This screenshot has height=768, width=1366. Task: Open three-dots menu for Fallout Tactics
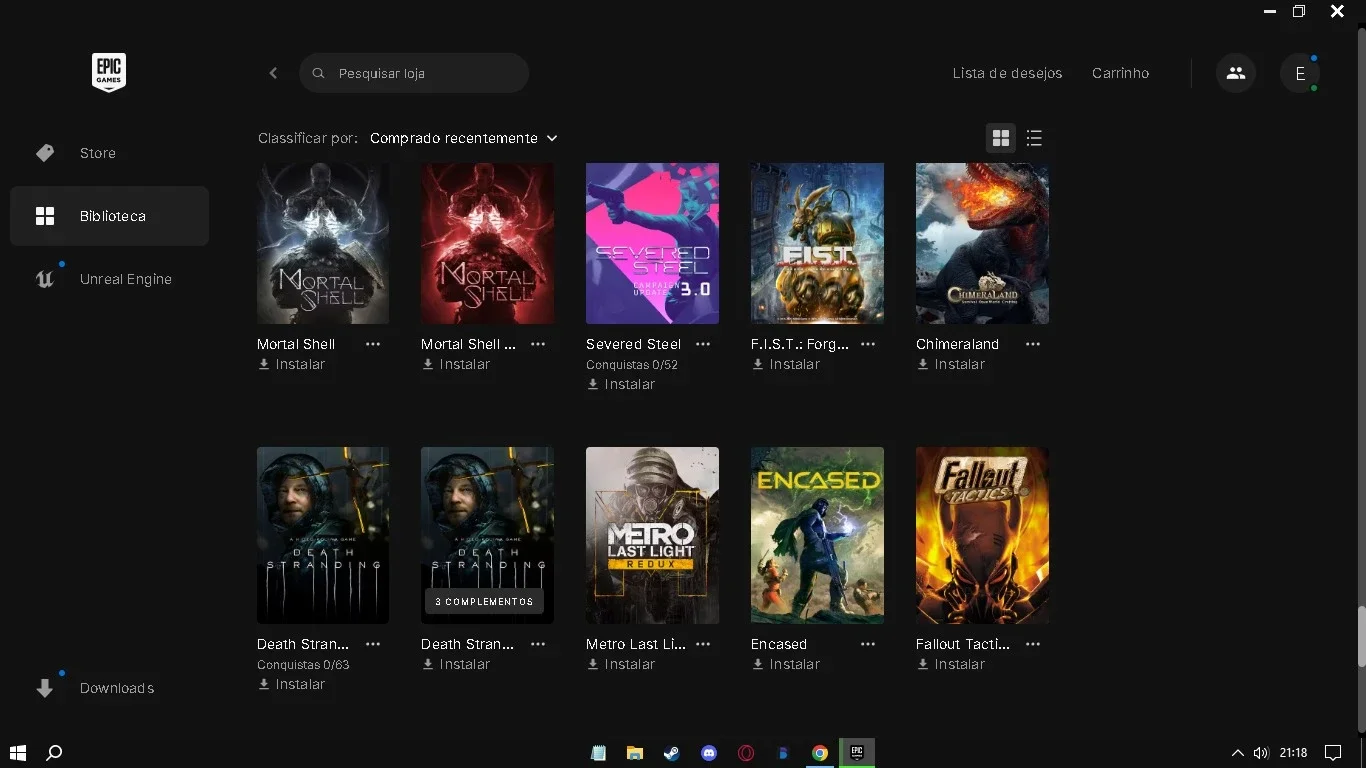(x=1033, y=644)
